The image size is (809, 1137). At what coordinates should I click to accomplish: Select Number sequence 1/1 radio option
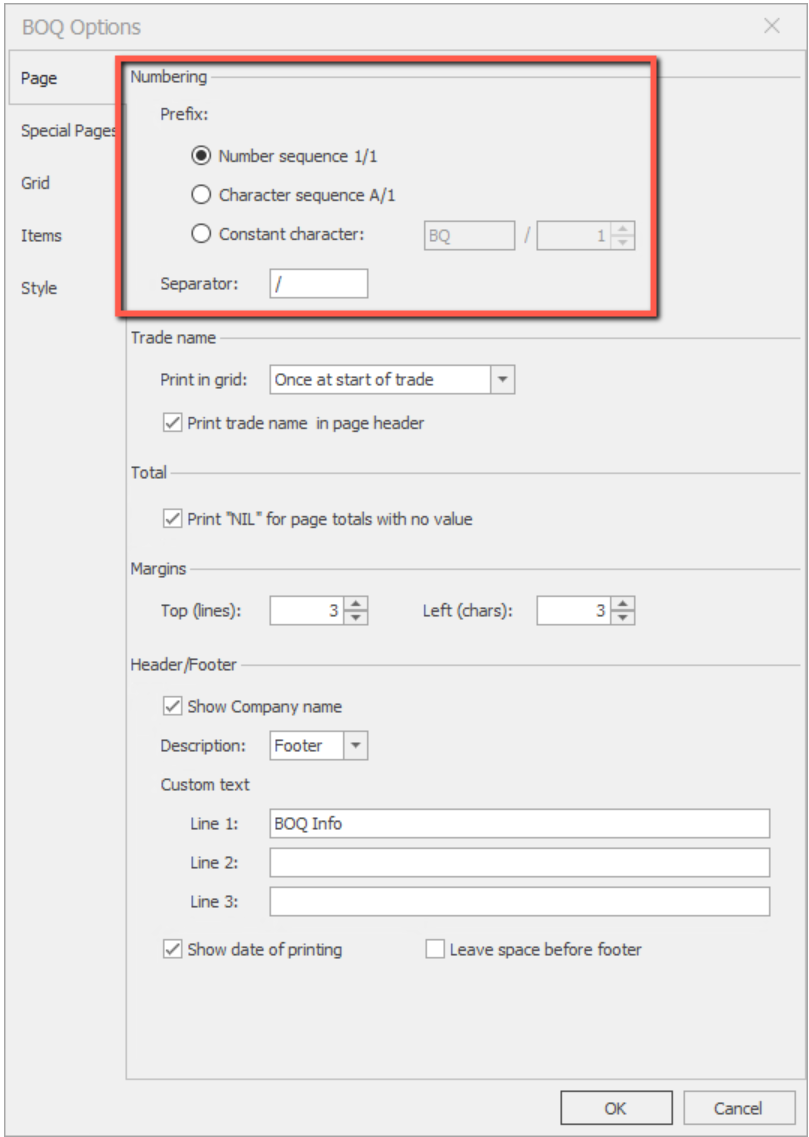click(200, 156)
